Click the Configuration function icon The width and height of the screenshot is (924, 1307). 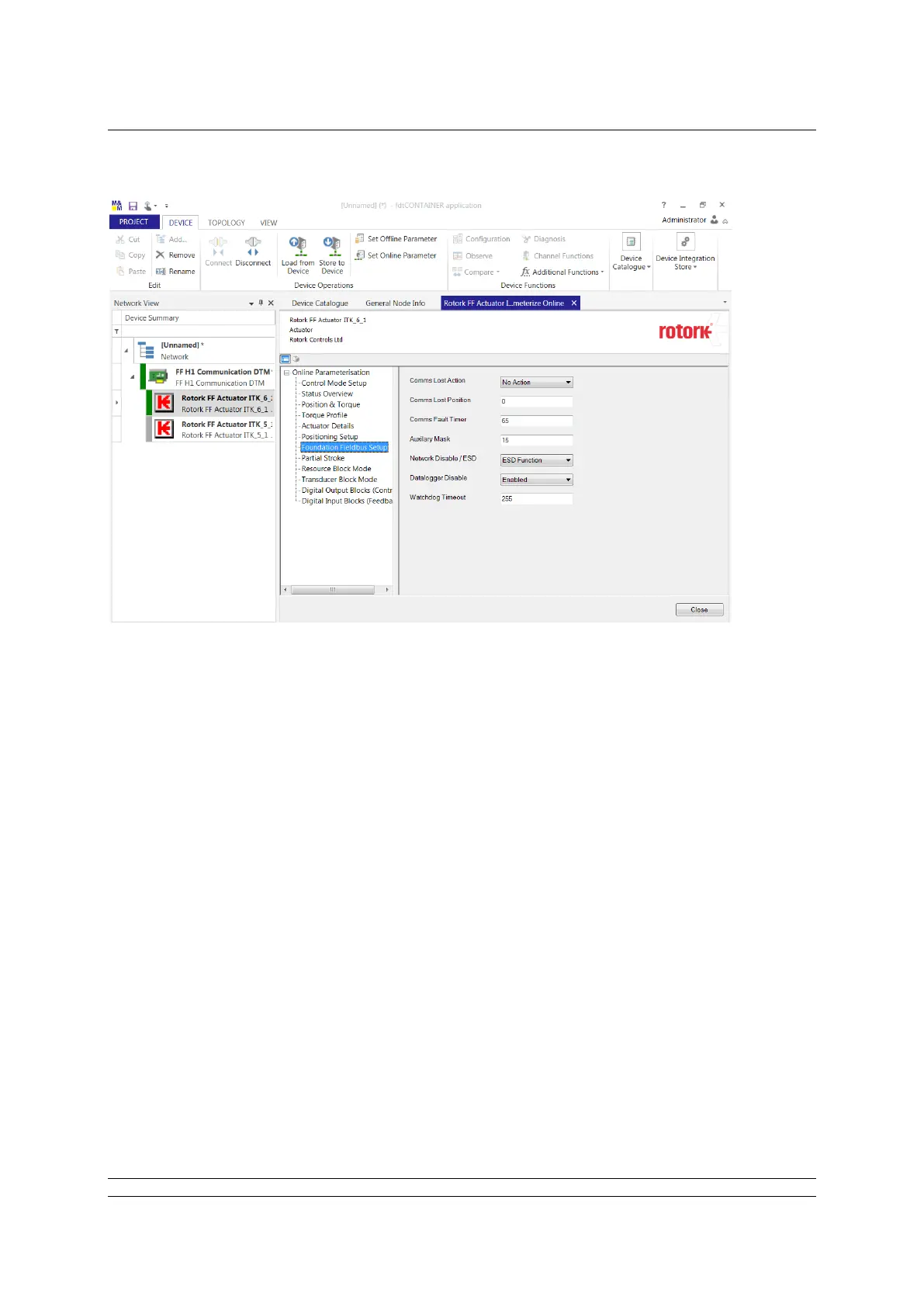click(458, 239)
